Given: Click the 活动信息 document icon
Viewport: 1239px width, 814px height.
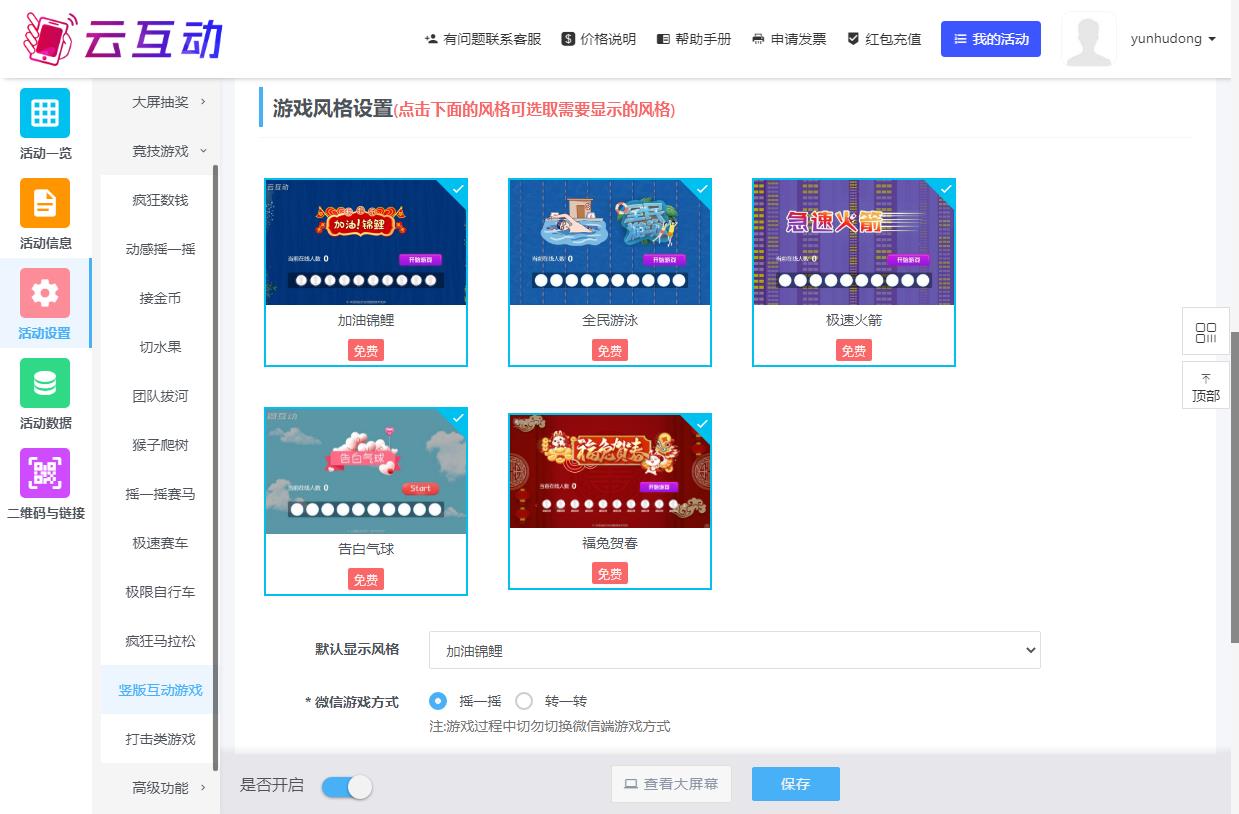Looking at the screenshot, I should (x=45, y=203).
